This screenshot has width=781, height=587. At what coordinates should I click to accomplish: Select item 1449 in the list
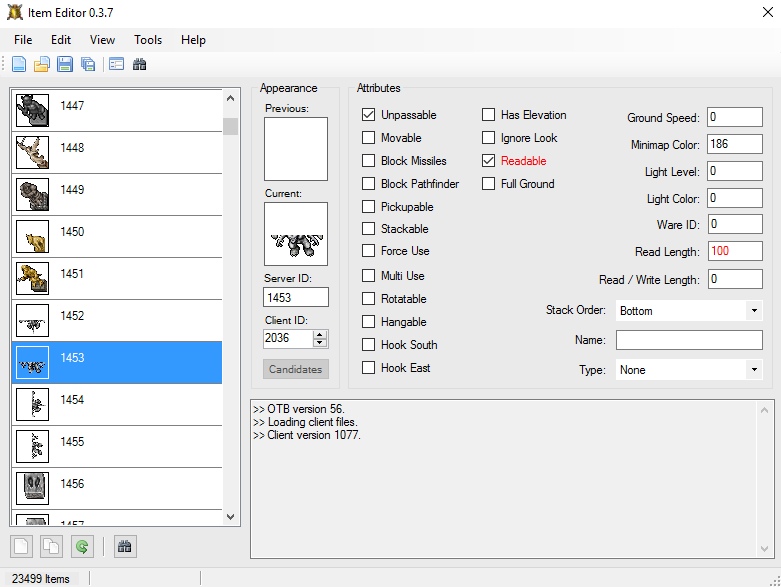coord(117,195)
